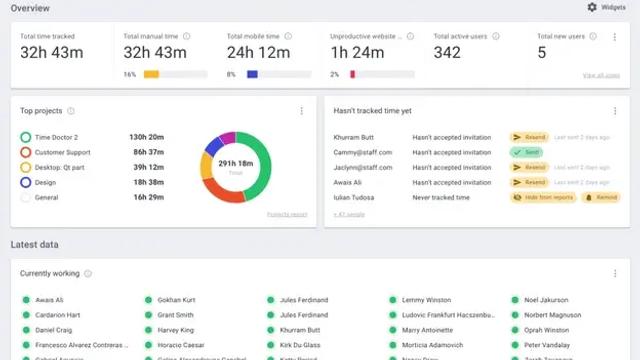Select Horacio Caesar in Currently working
This screenshot has height=360, width=640.
181,345
